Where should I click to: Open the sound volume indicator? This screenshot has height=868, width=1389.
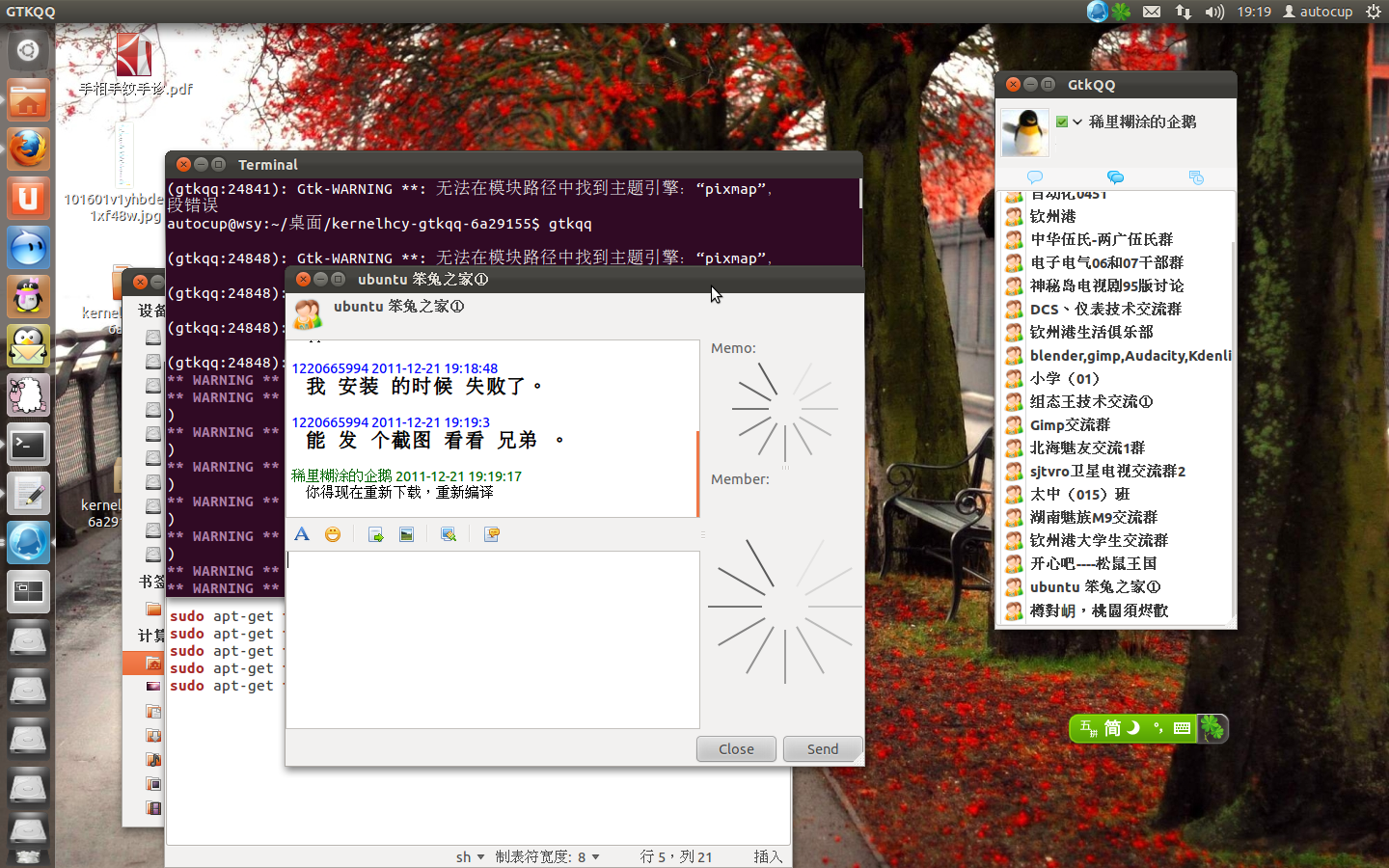pos(1214,12)
